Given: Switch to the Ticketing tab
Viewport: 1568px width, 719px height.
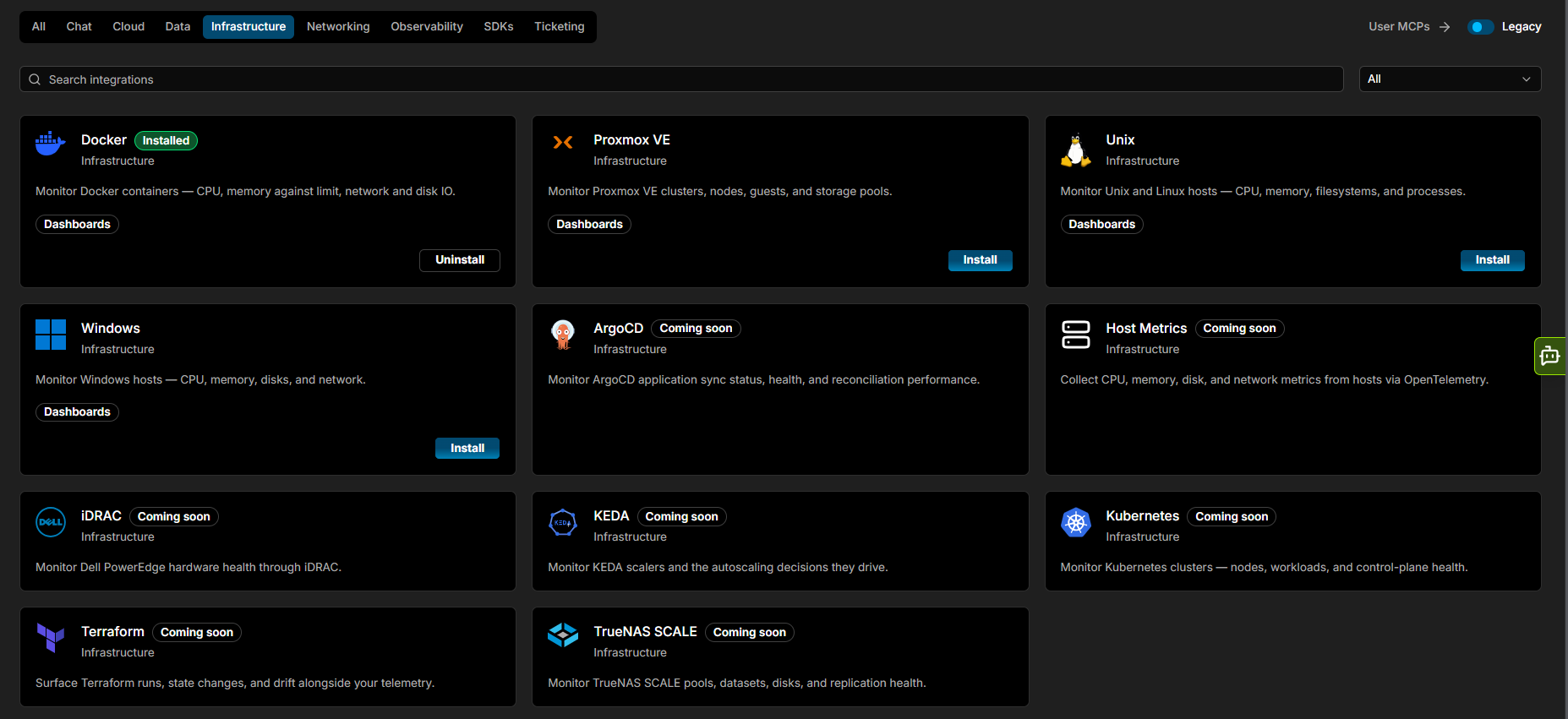Looking at the screenshot, I should pos(560,27).
